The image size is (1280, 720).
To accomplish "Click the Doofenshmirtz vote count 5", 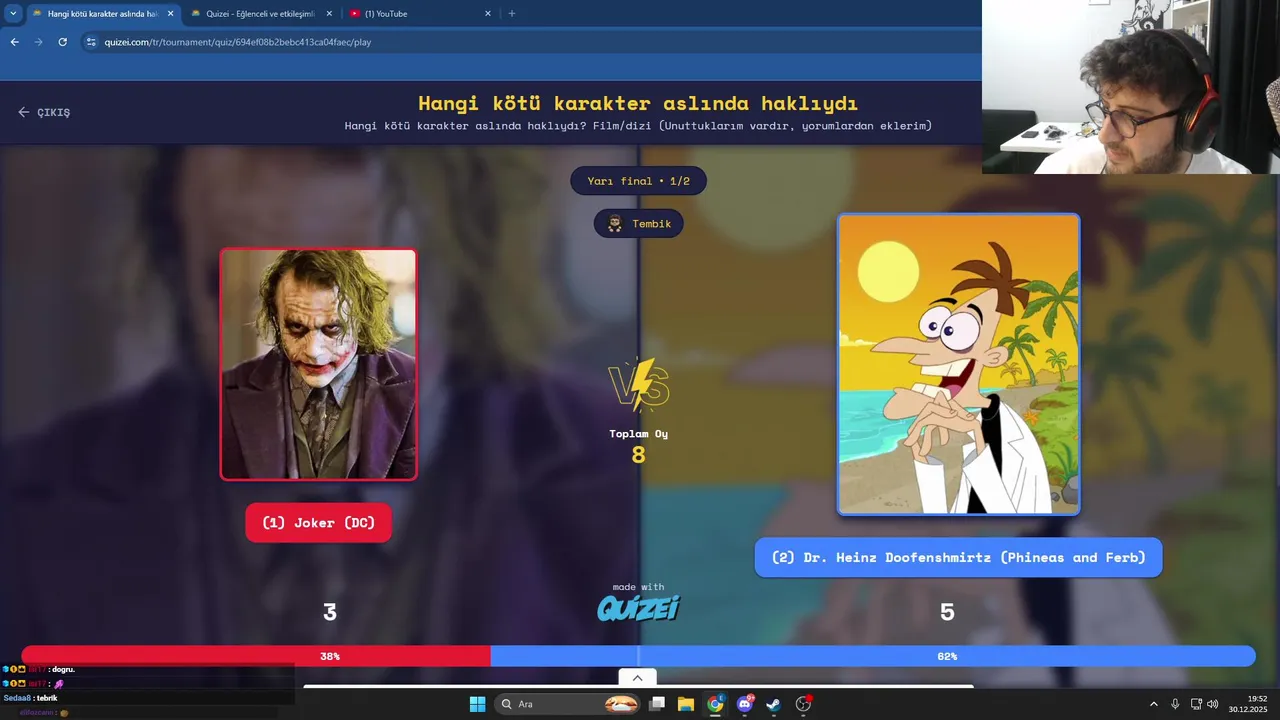I will (947, 612).
